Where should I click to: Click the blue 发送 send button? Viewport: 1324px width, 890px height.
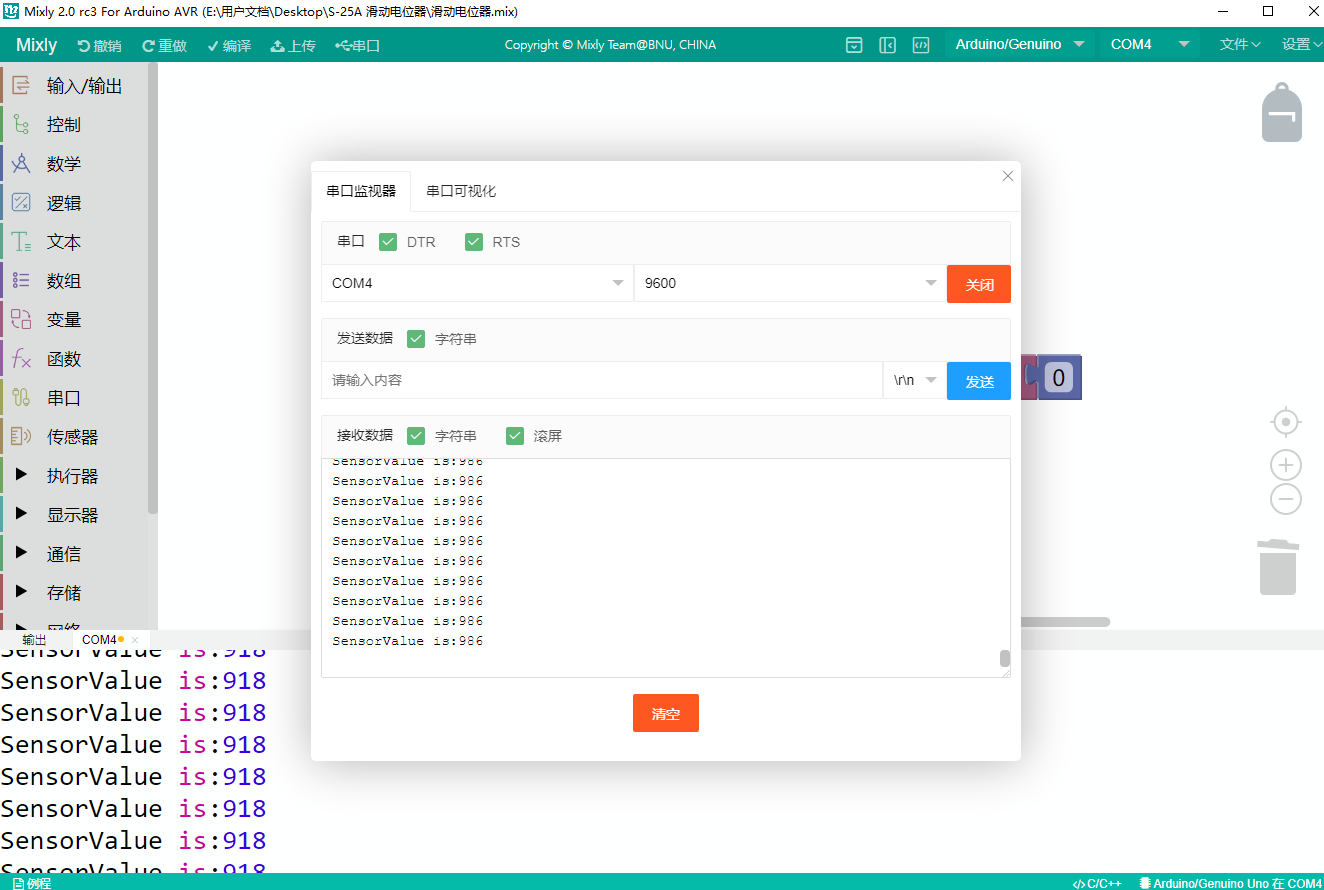(x=979, y=381)
